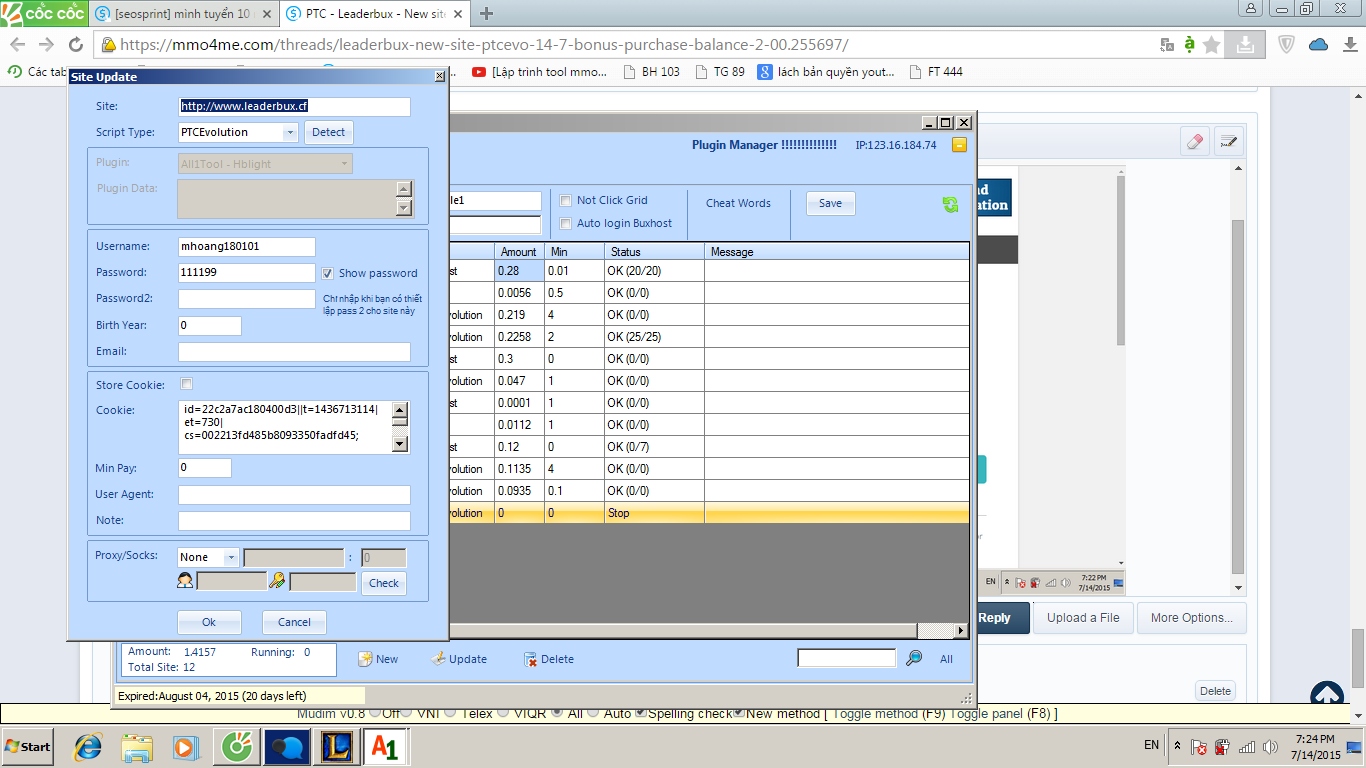The image size is (1366, 768).
Task: Click the yellow minimize icon near IP address
Action: coord(959,145)
